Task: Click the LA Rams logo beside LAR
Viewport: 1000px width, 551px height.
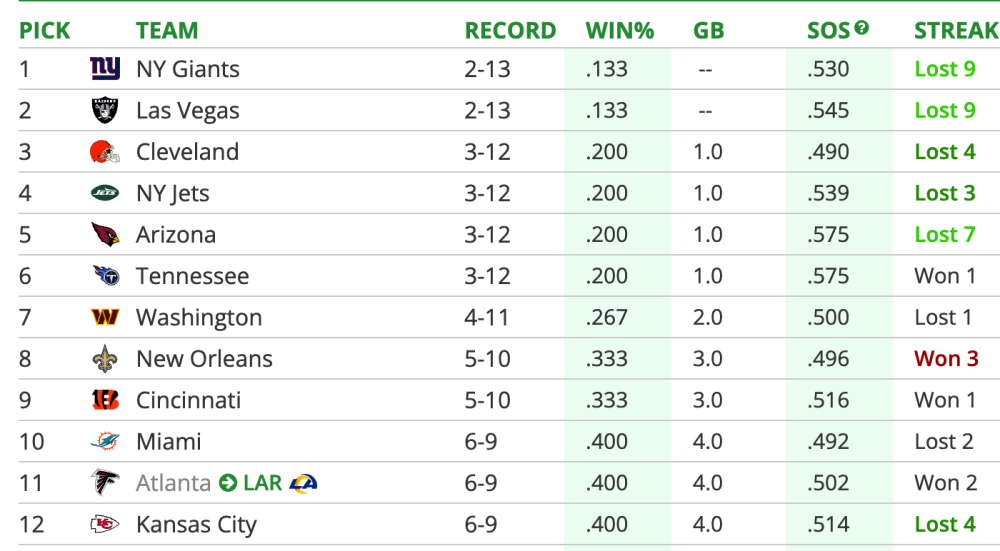Action: [303, 483]
